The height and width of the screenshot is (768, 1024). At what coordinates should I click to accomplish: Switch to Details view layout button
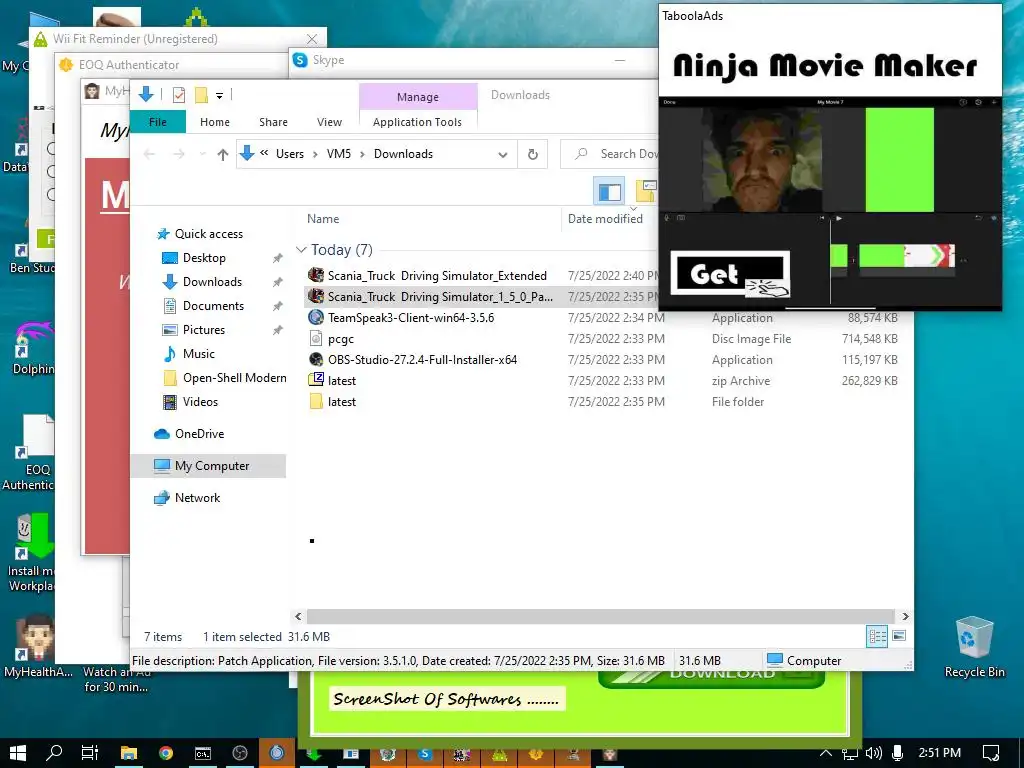876,636
